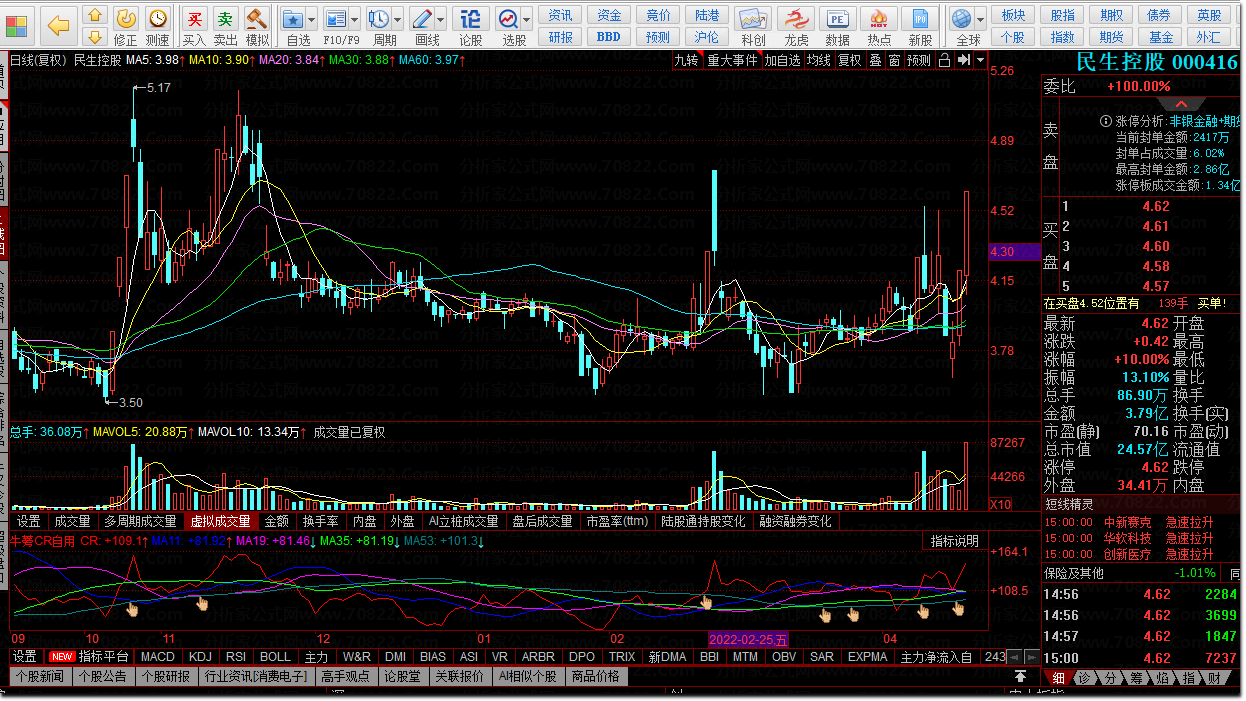
Task: Expand the 画线 dropdown arrow
Action: pyautogui.click(x=441, y=19)
